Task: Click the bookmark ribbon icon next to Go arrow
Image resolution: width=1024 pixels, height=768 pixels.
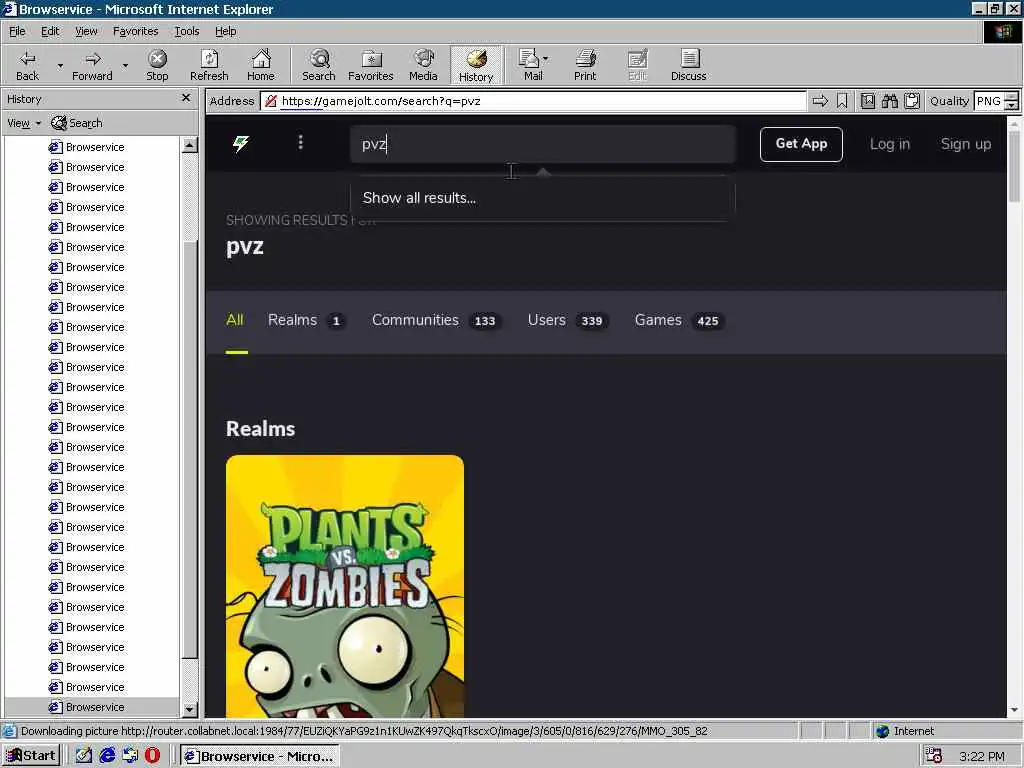Action: click(842, 101)
